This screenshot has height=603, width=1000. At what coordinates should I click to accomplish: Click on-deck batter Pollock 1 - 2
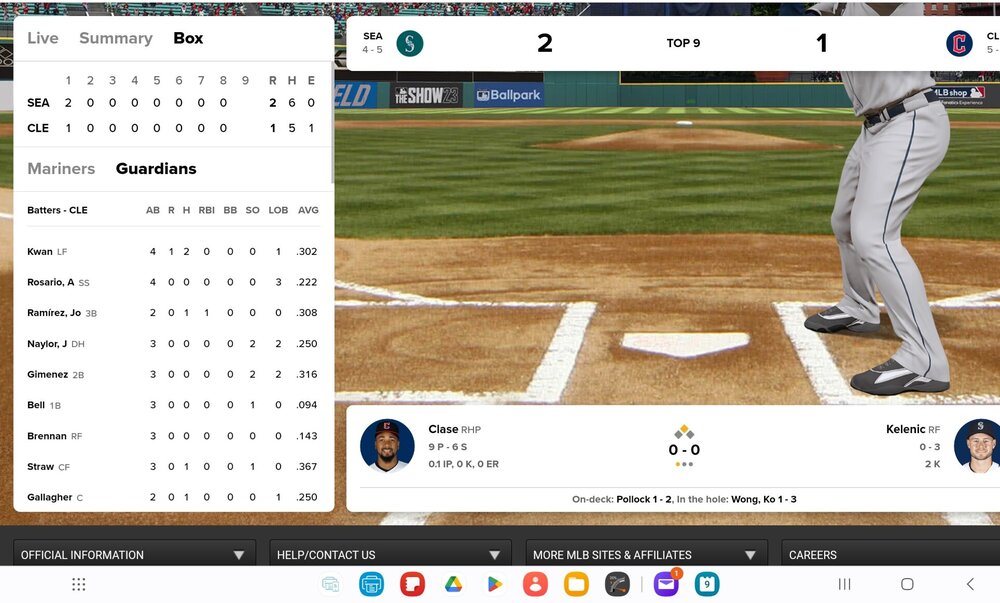coord(643,499)
